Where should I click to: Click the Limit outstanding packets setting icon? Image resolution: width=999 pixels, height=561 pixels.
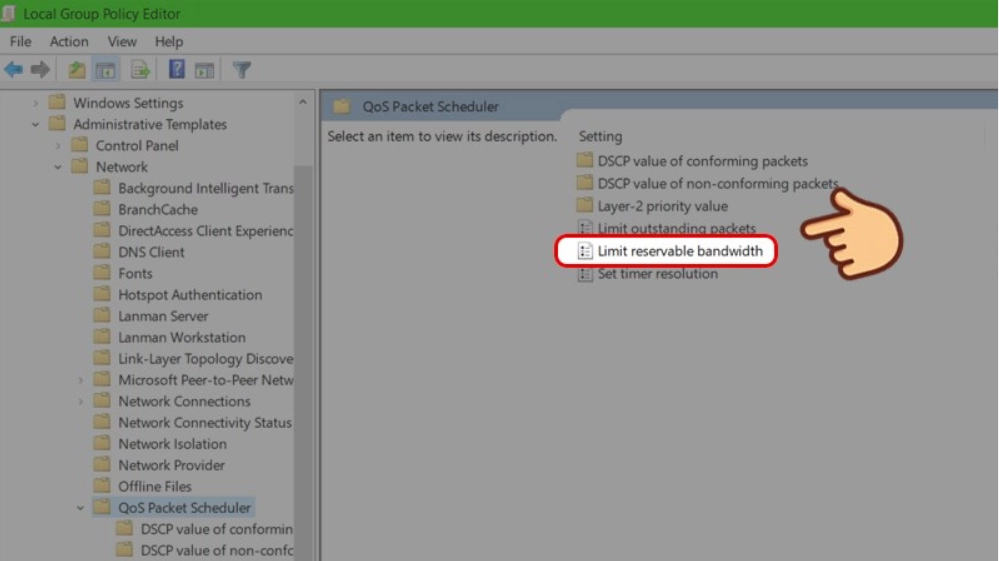[585, 228]
